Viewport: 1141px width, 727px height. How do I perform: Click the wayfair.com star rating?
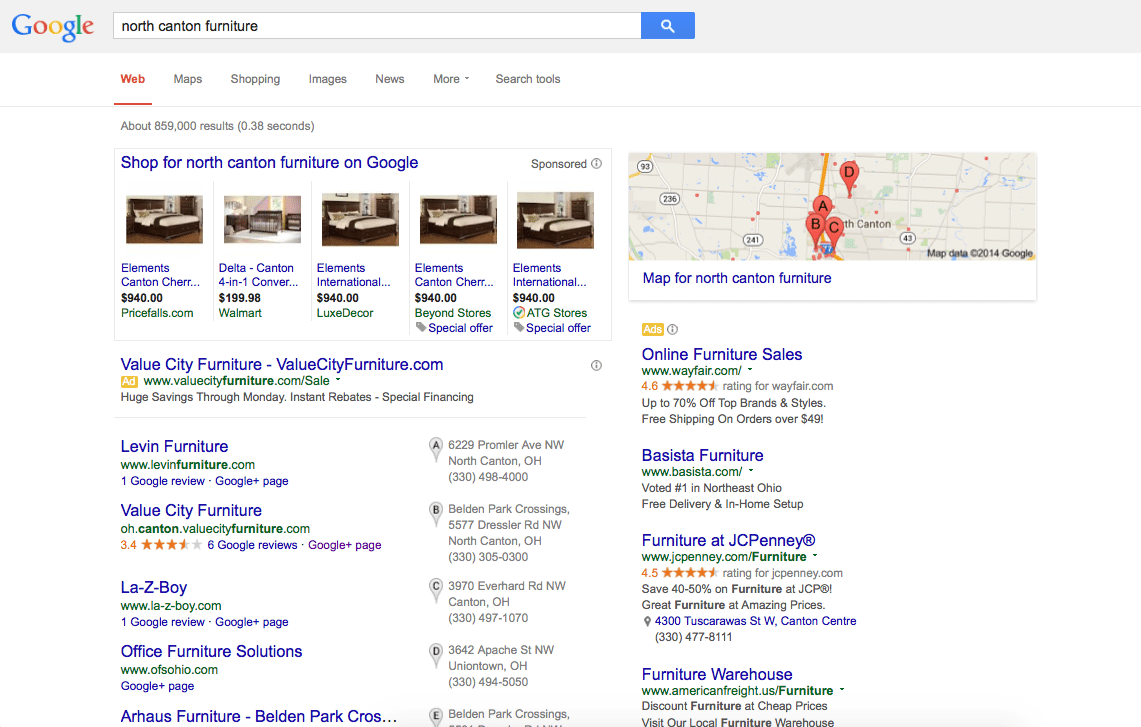tap(690, 386)
